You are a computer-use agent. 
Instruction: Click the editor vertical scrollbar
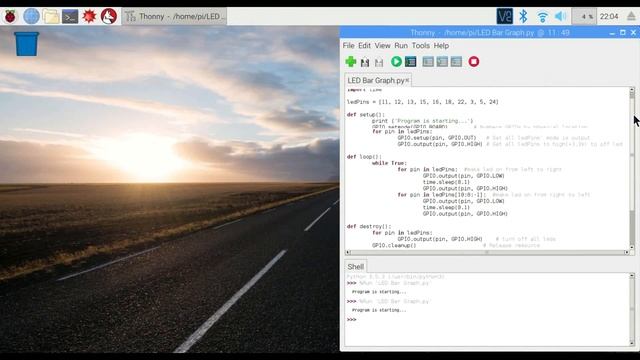[632, 167]
